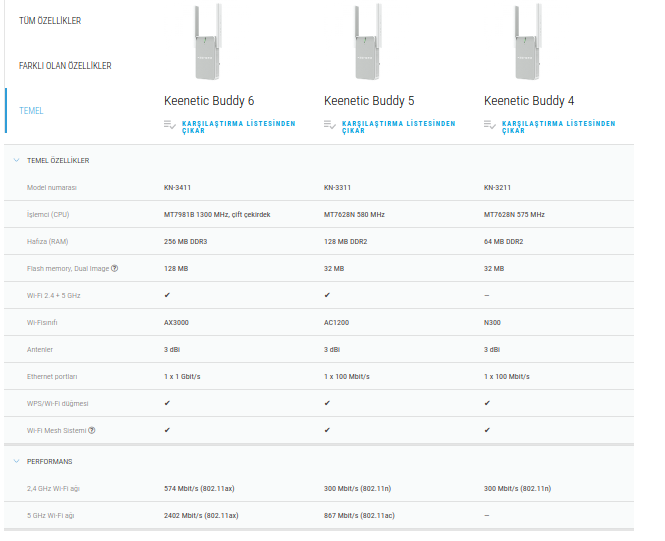Image resolution: width=665 pixels, height=541 pixels.
Task: Click Wi-Fi class AX3000
Action: tap(176, 323)
